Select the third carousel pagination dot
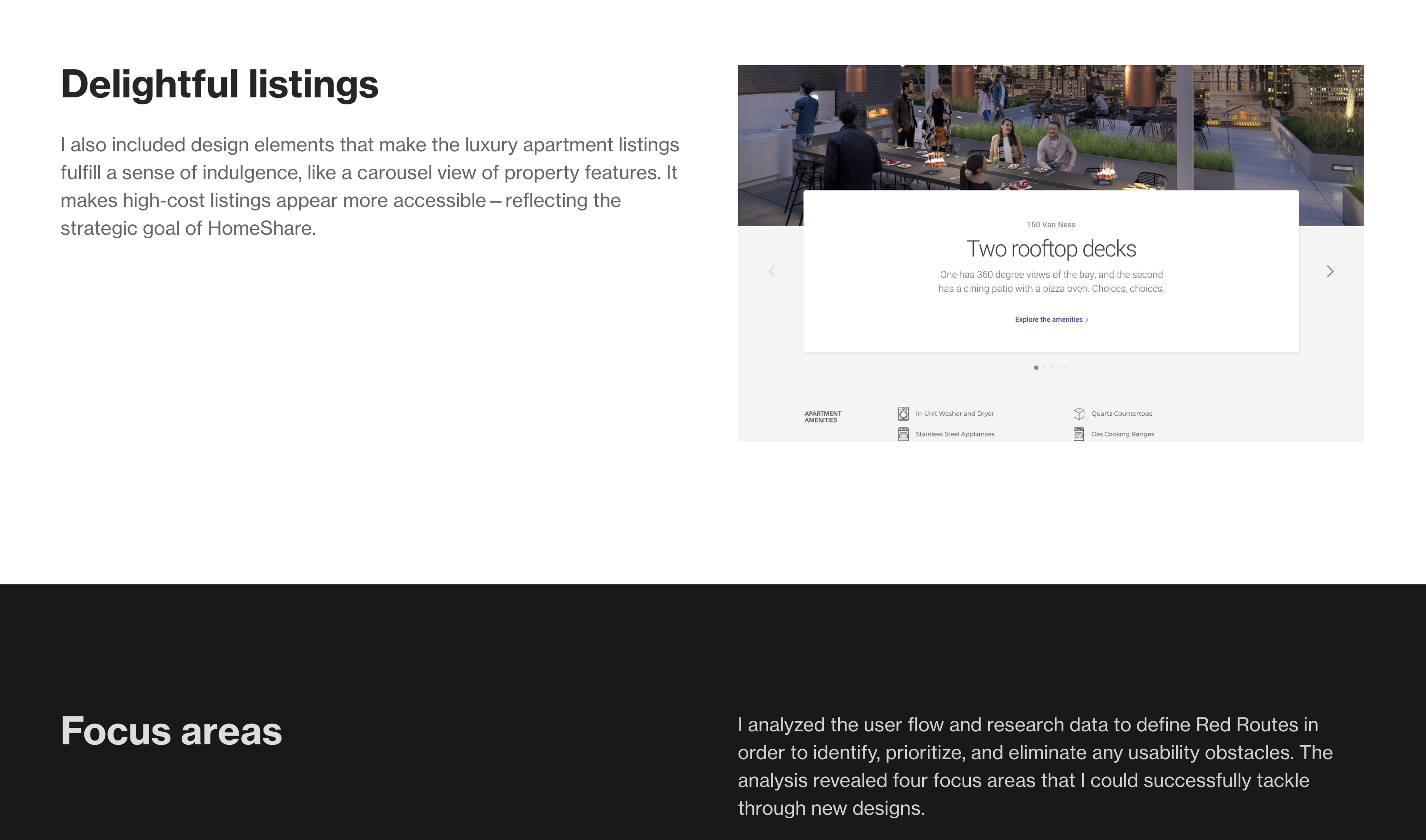 (1051, 368)
